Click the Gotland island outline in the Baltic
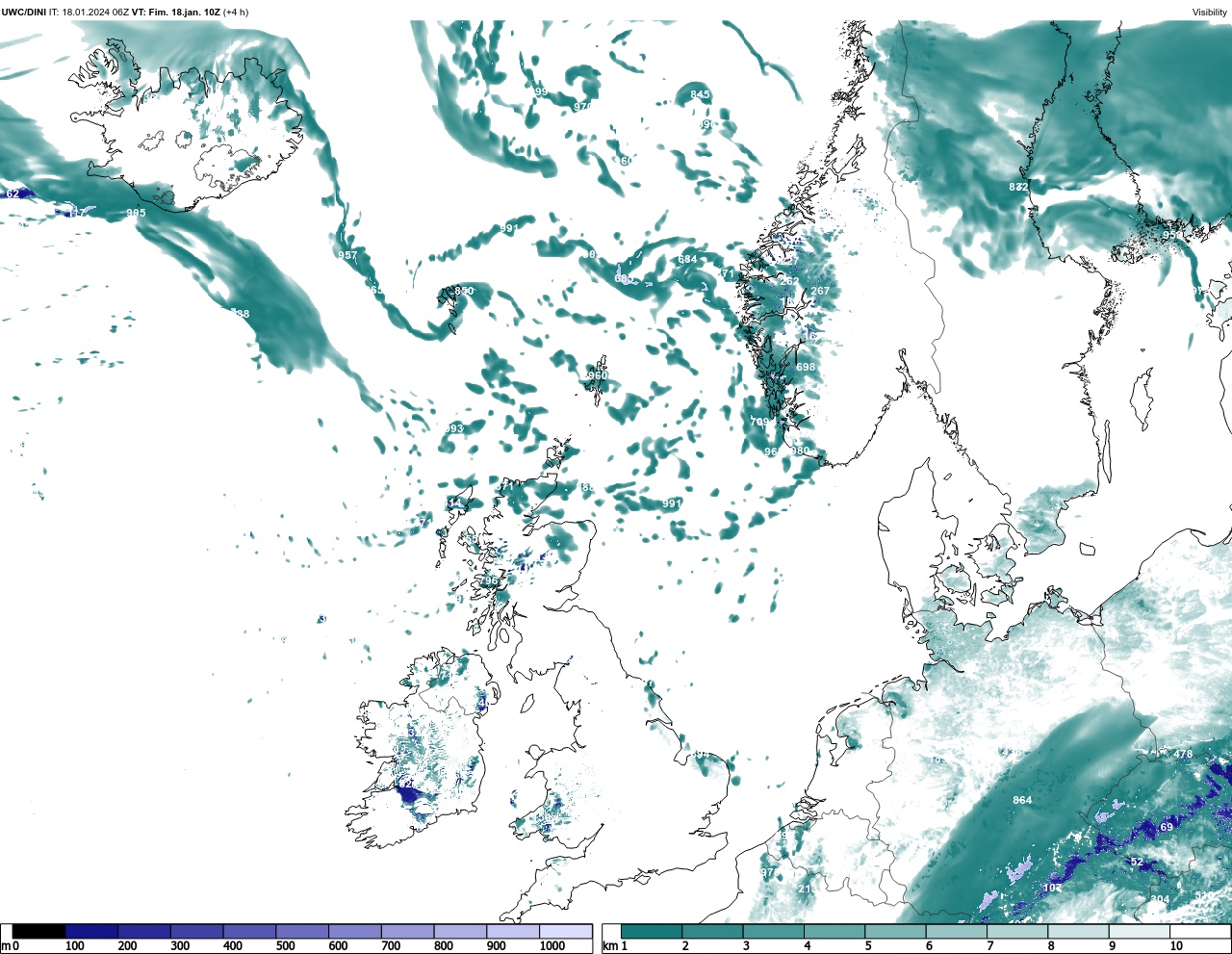Screen dimensions: 1232x954 [1141, 399]
